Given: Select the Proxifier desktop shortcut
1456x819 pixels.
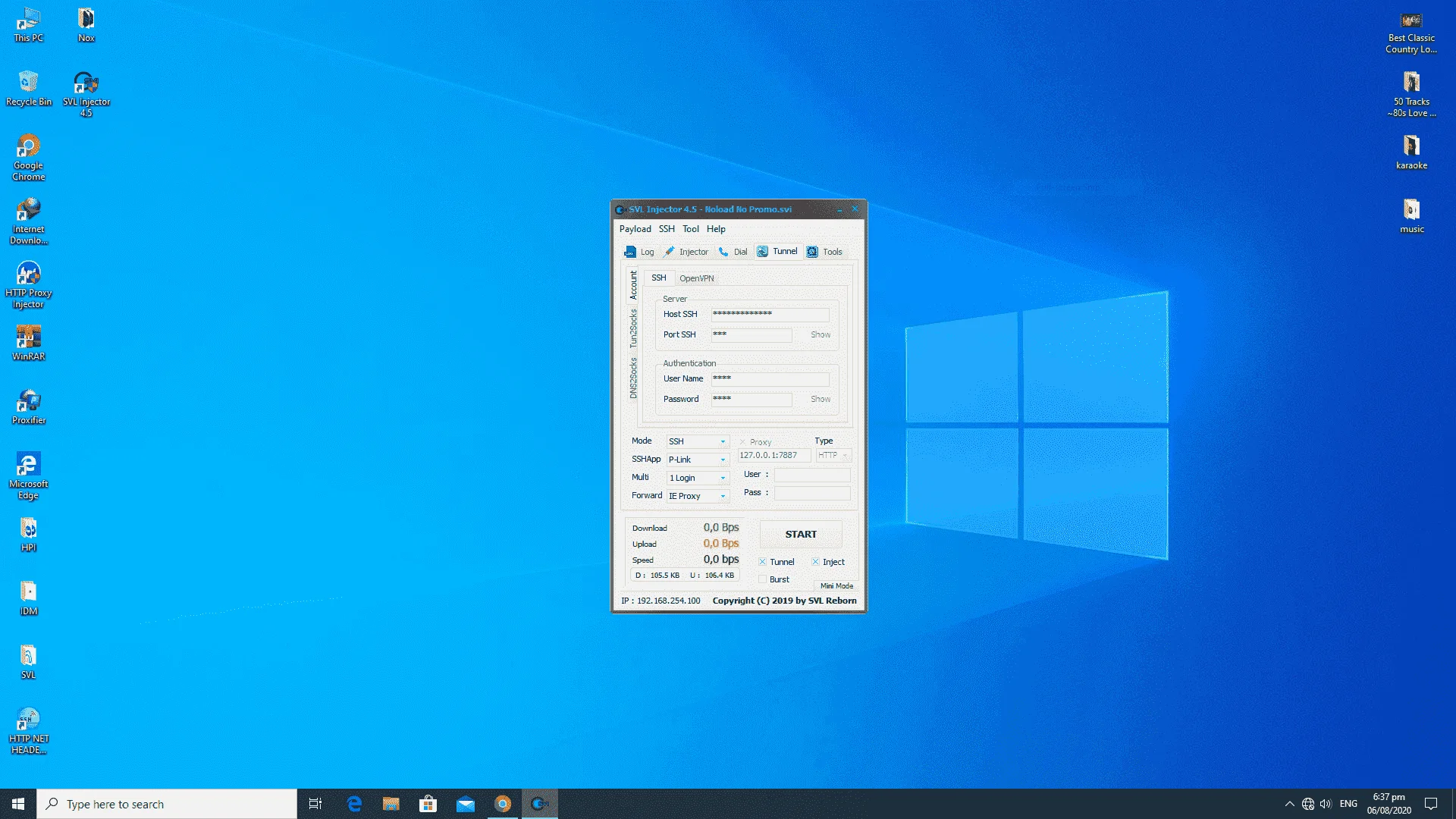Looking at the screenshot, I should click(28, 406).
